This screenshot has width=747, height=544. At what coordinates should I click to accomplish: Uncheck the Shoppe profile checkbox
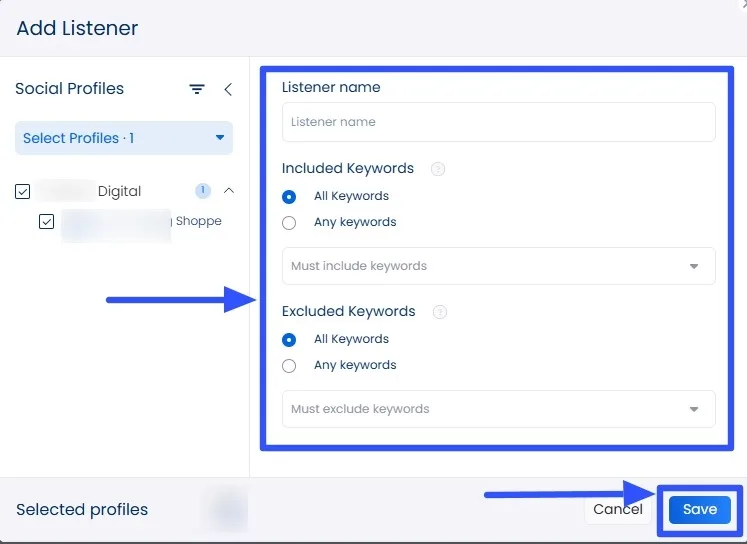(46, 222)
